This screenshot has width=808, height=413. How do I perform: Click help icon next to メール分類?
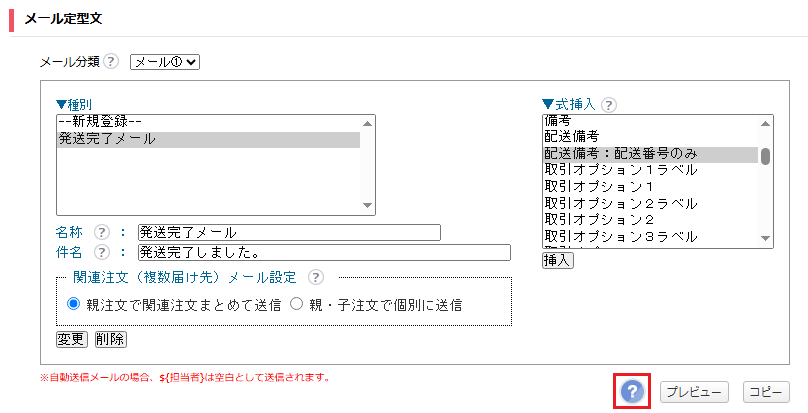pos(111,62)
